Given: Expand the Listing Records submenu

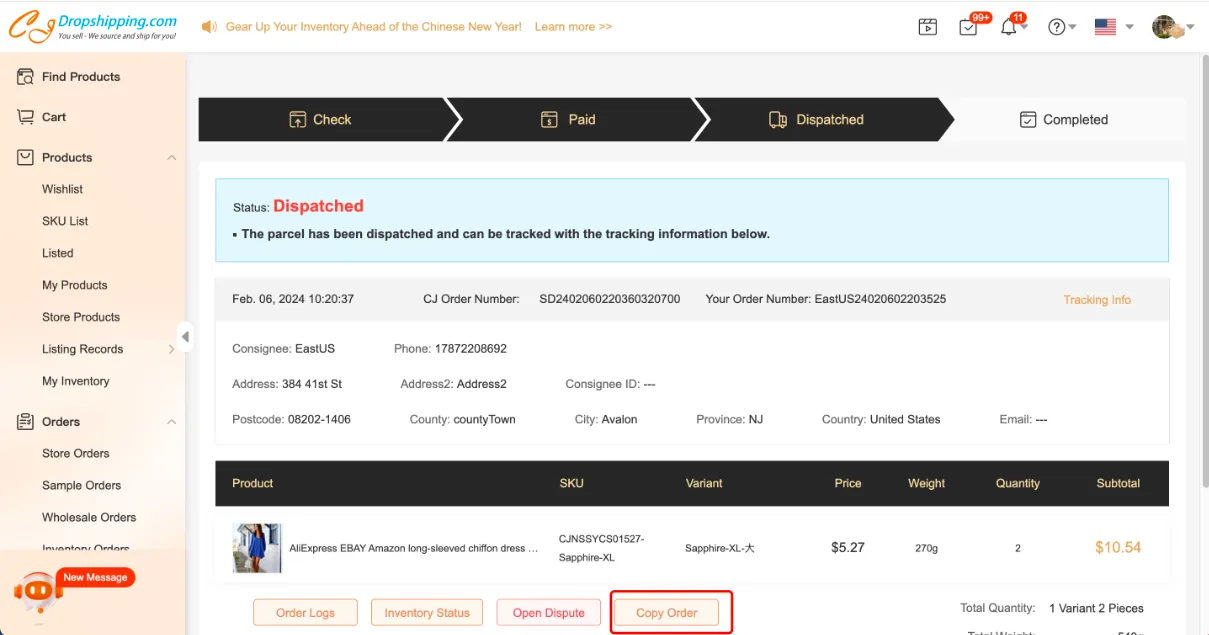Looking at the screenshot, I should tap(171, 349).
